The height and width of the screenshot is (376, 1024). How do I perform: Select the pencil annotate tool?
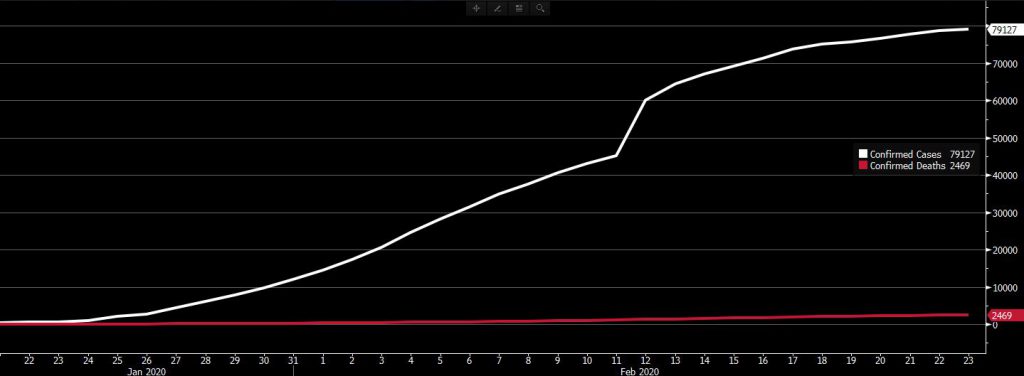tap(498, 8)
